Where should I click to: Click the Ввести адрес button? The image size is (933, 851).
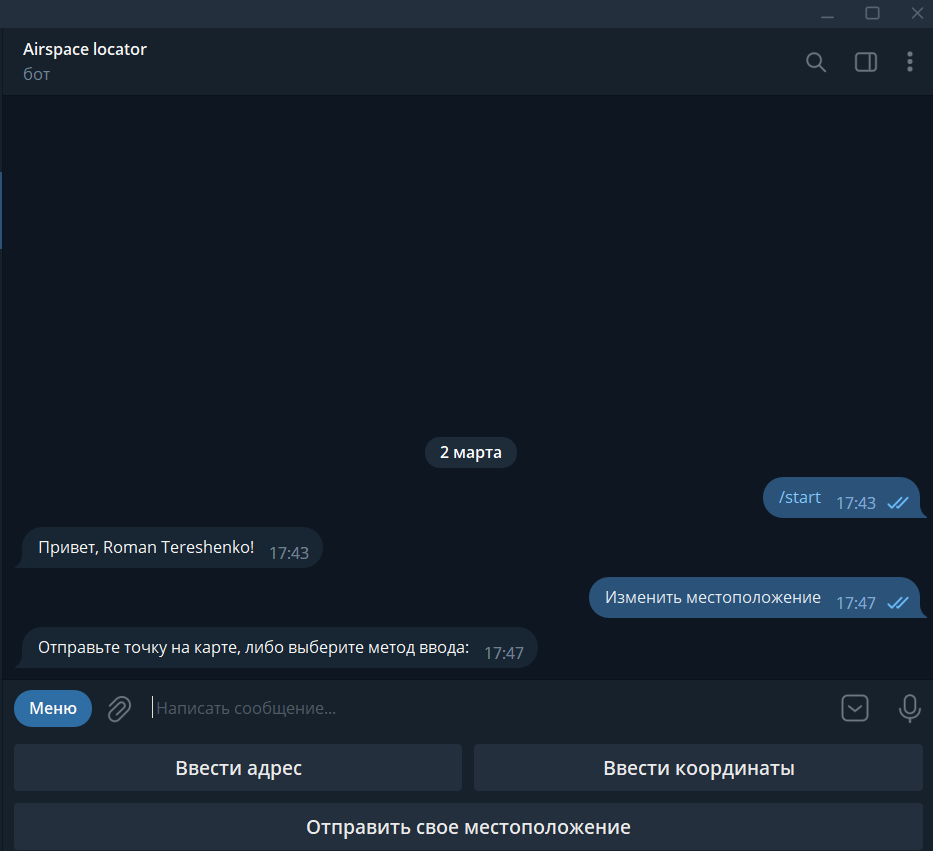[238, 768]
